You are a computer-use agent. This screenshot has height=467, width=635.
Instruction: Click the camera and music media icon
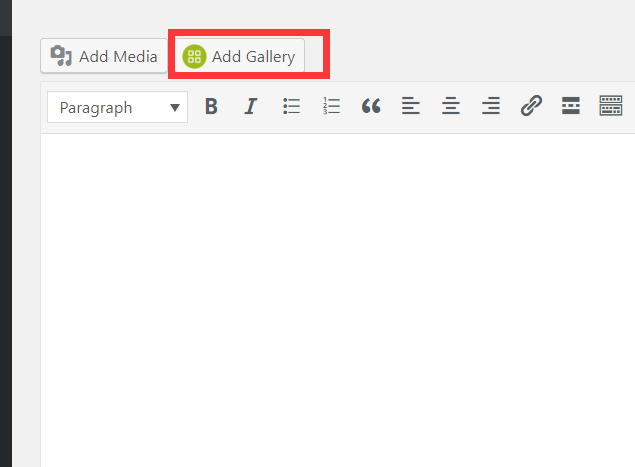point(62,56)
